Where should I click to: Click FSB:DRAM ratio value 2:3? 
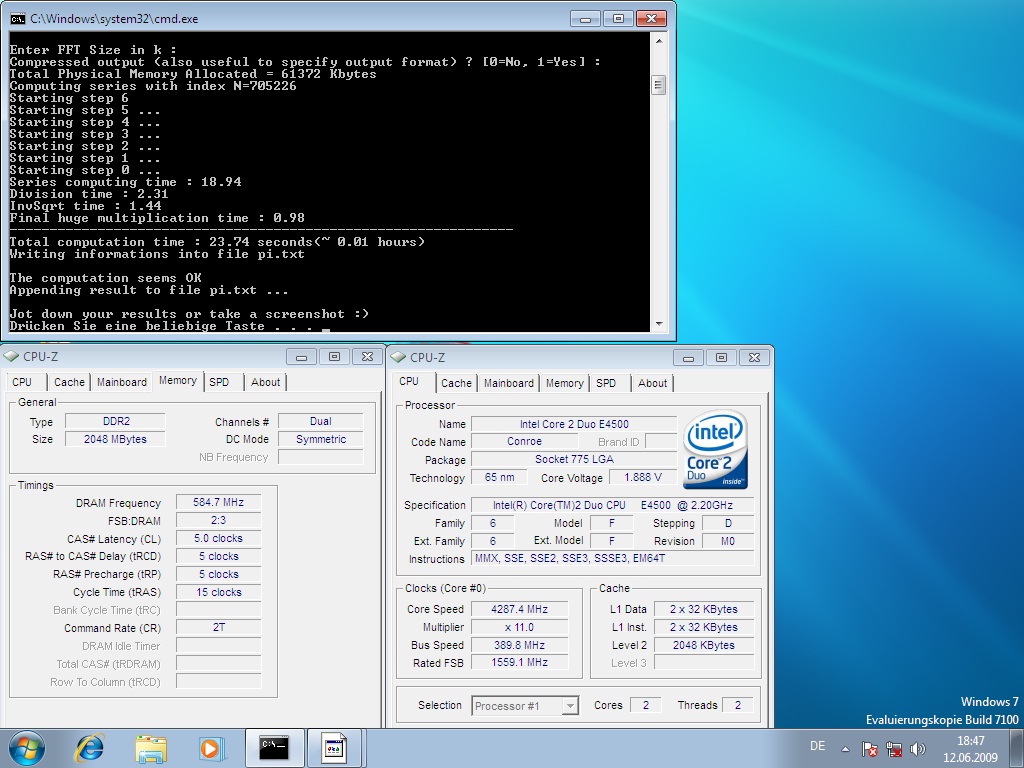(x=218, y=520)
